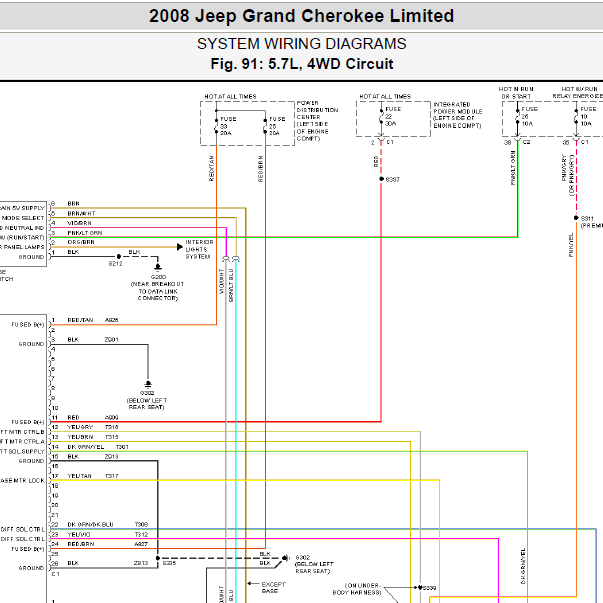Click the 'FUSE 26 10A' label
603x603 pixels.
click(529, 116)
